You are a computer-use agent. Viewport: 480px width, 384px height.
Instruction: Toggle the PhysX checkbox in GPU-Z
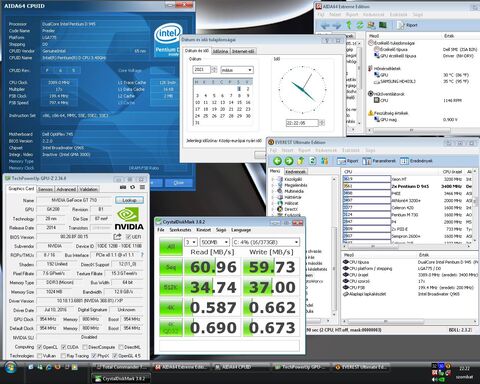point(94,356)
